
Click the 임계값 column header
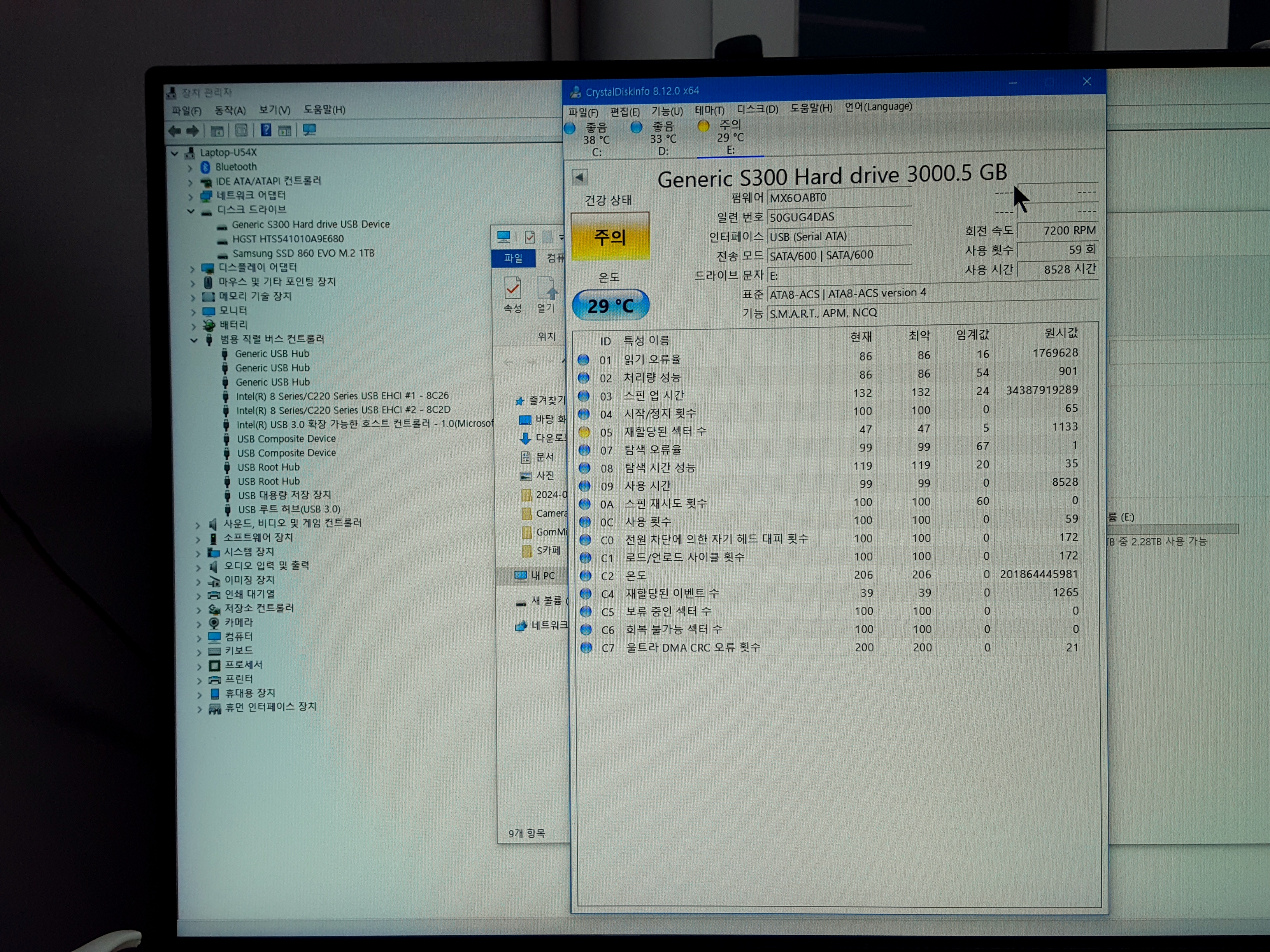[x=972, y=334]
